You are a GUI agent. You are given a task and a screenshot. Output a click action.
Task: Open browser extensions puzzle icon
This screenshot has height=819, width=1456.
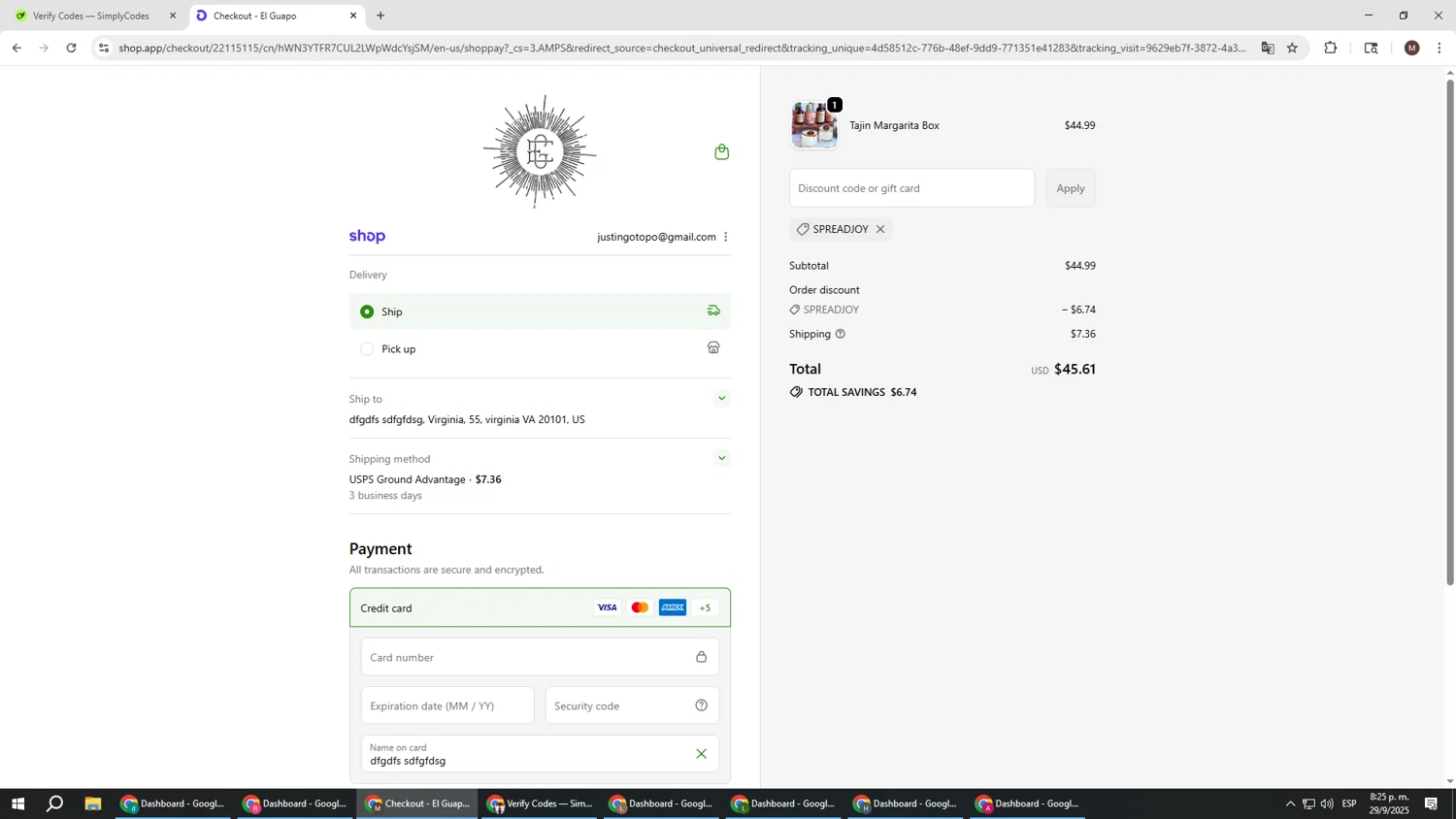1331,48
